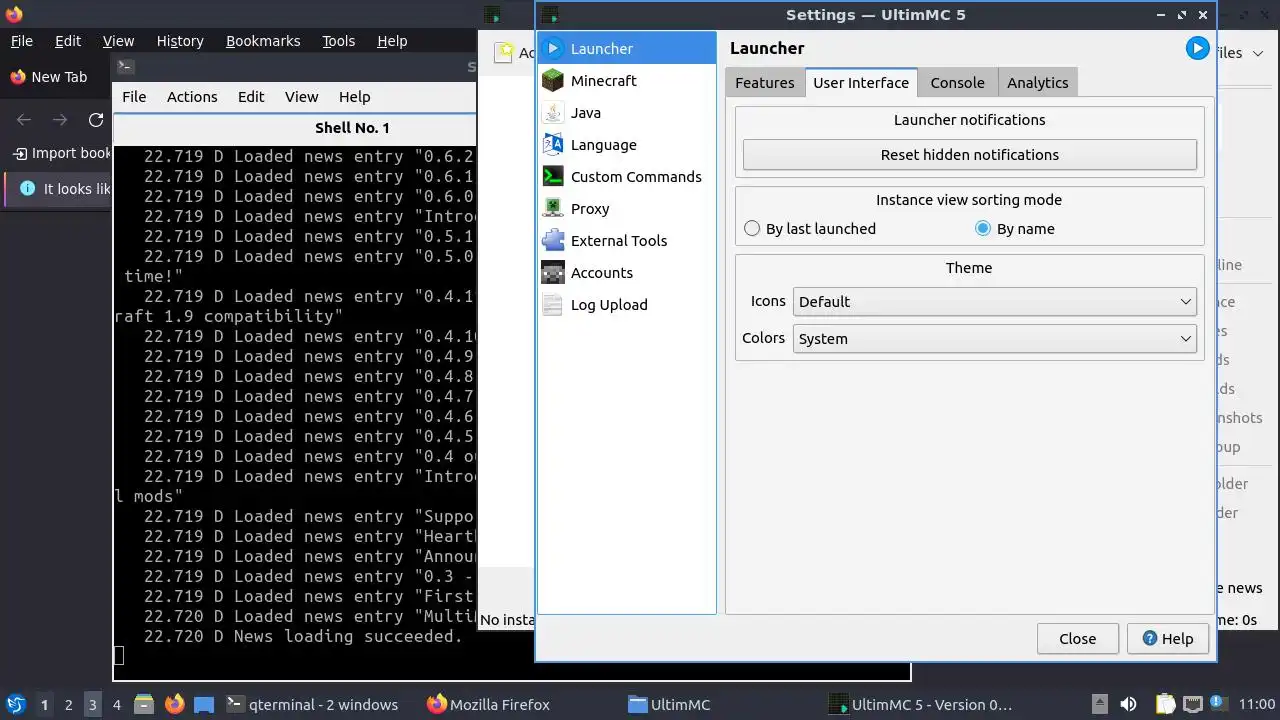Open Firefox File menu
The height and width of the screenshot is (720, 1280).
pos(21,41)
